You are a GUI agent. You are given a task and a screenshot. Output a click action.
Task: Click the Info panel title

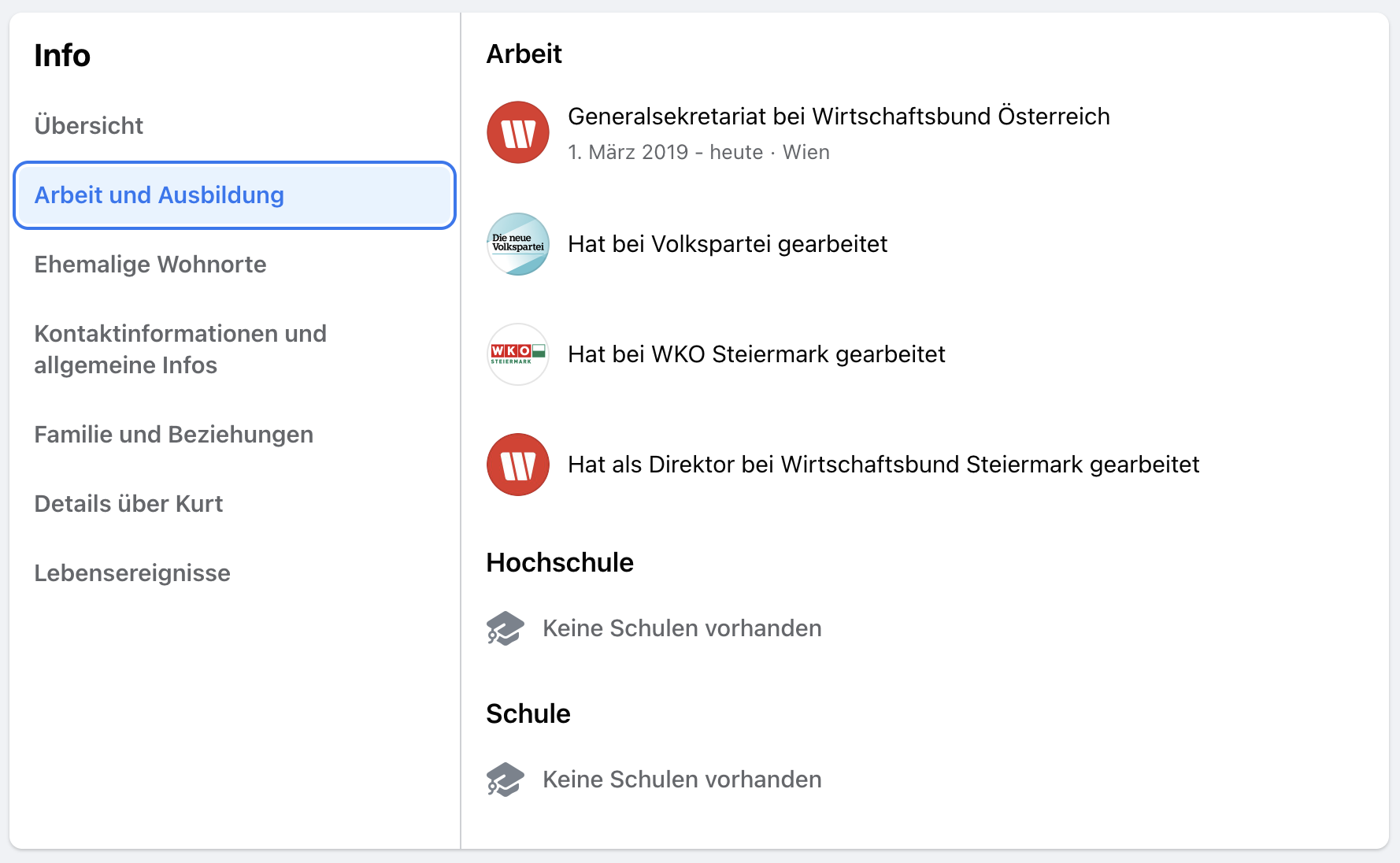click(x=62, y=56)
